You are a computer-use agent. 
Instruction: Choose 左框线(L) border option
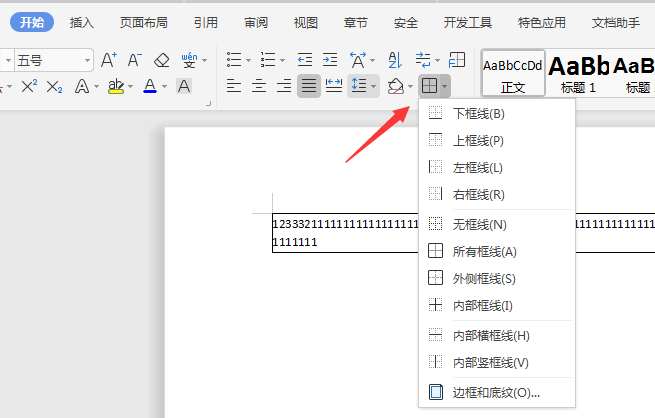(497, 167)
